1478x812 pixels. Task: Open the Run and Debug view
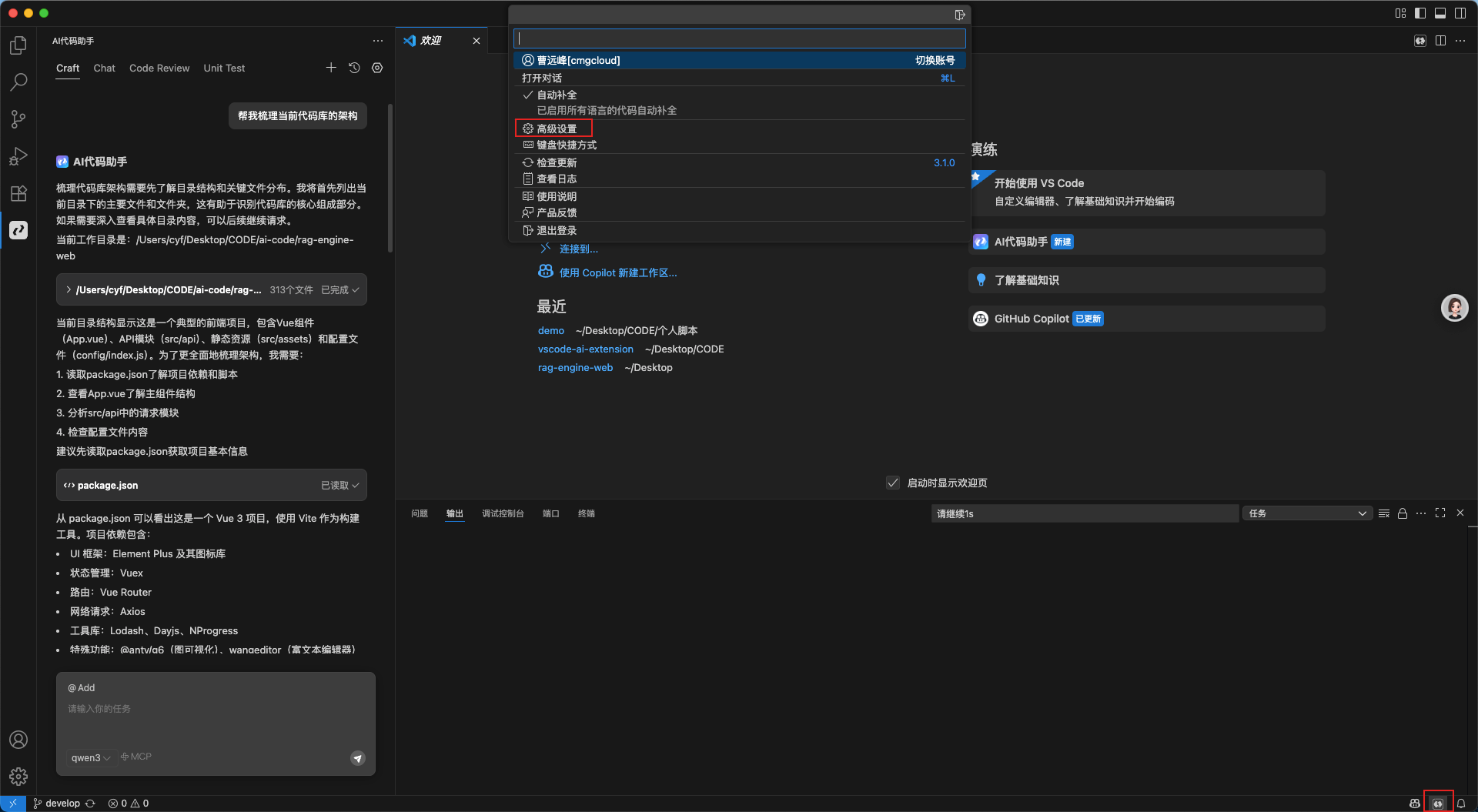coord(18,156)
